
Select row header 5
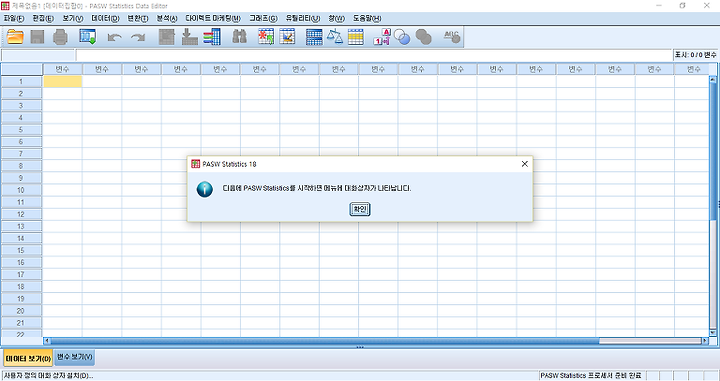[x=21, y=130]
